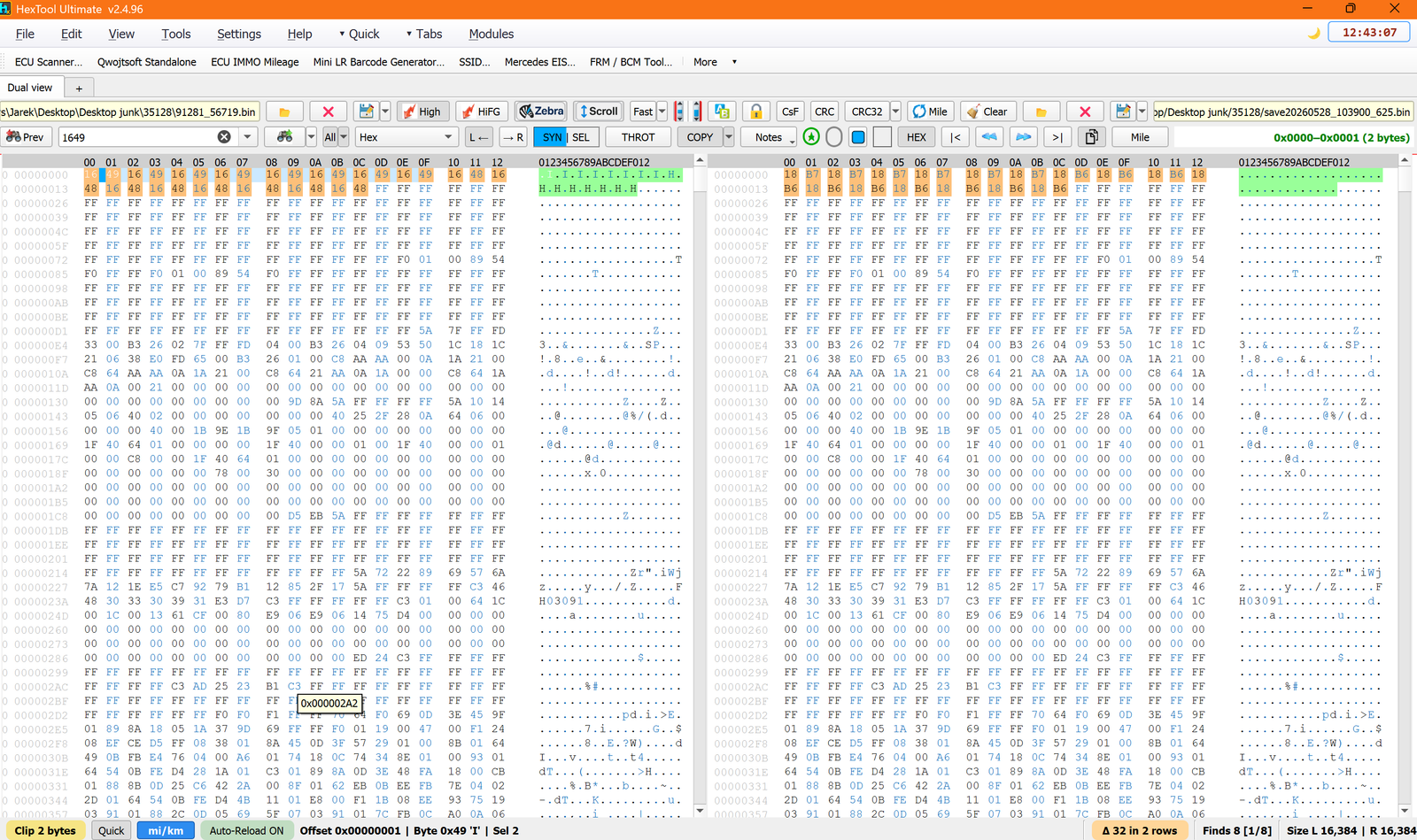Image resolution: width=1417 pixels, height=840 pixels.
Task: Toggle the padlock lock icon
Action: click(x=756, y=112)
